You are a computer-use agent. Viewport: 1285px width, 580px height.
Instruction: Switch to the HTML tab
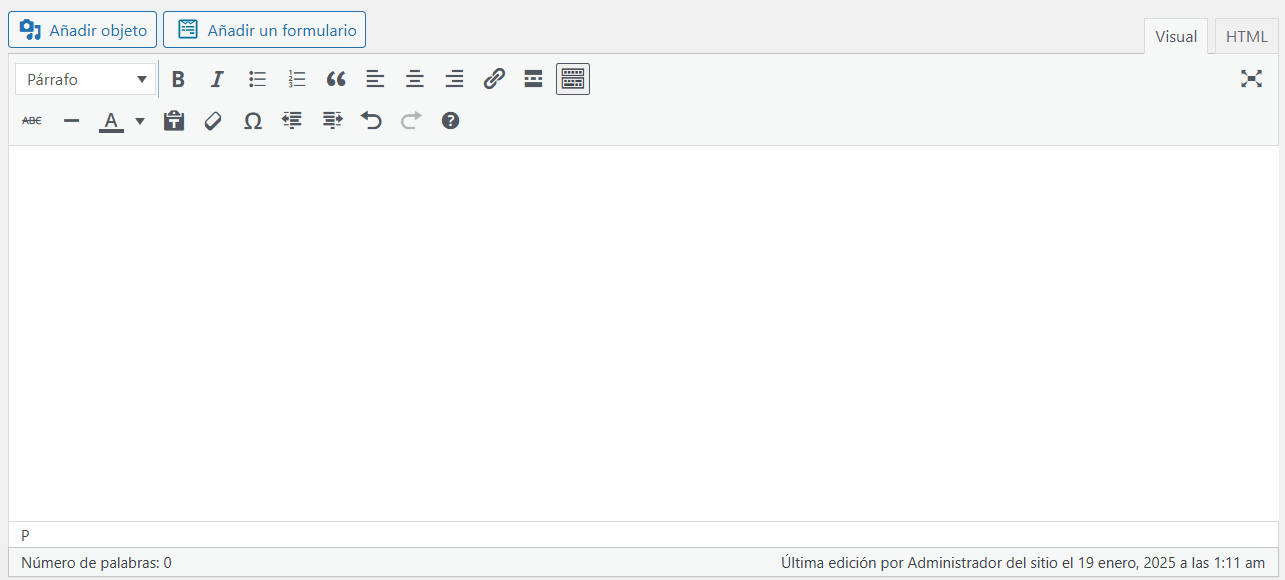click(x=1246, y=37)
